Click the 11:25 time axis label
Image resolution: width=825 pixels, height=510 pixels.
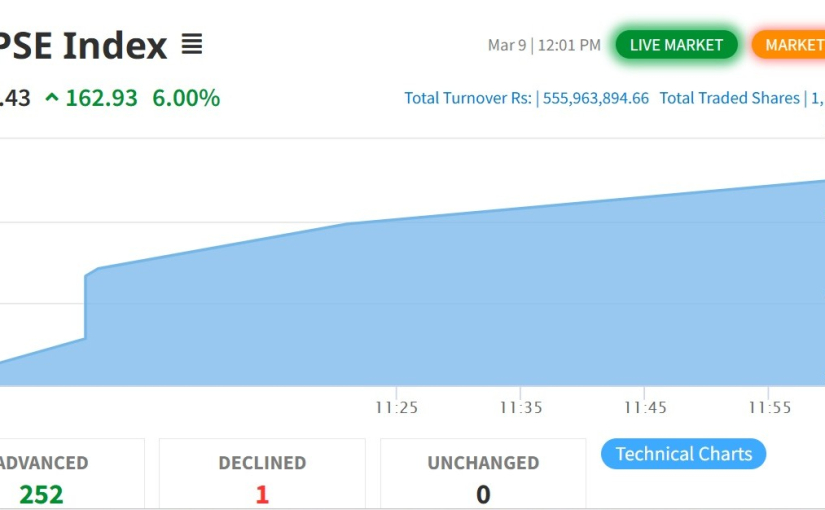[396, 408]
